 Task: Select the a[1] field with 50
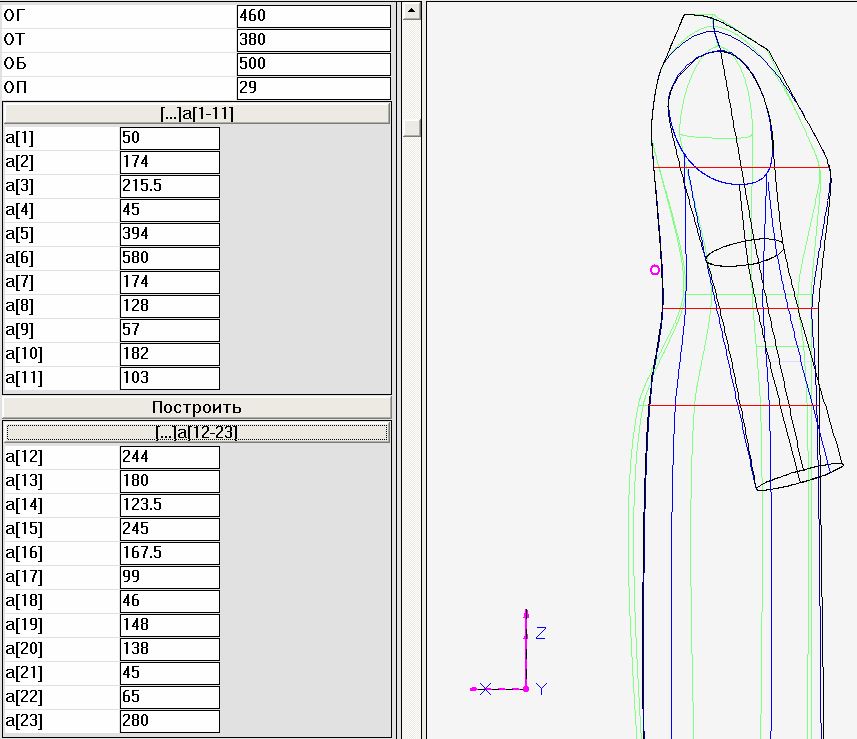point(170,138)
